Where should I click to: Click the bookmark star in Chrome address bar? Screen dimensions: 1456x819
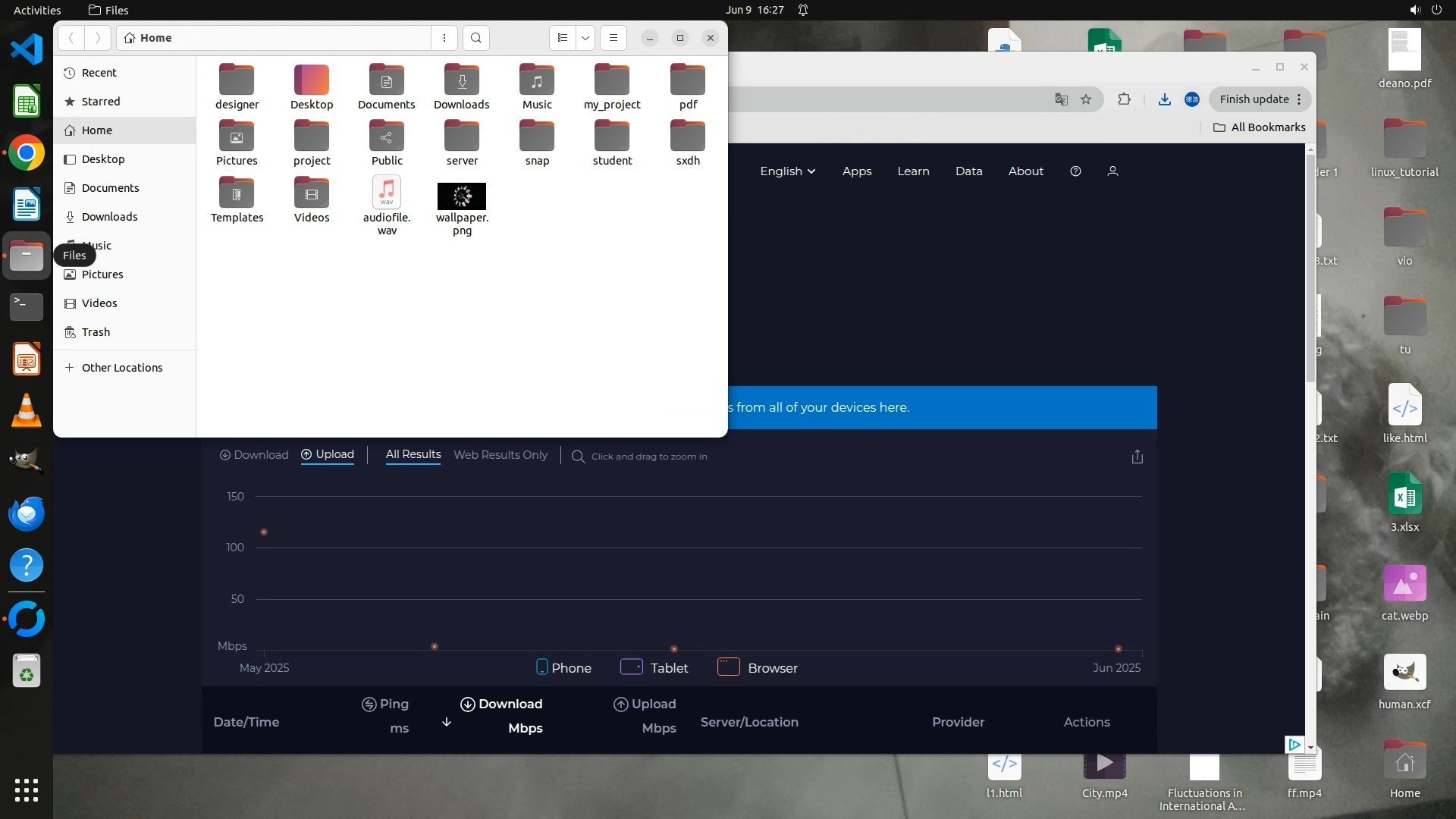(x=1086, y=99)
